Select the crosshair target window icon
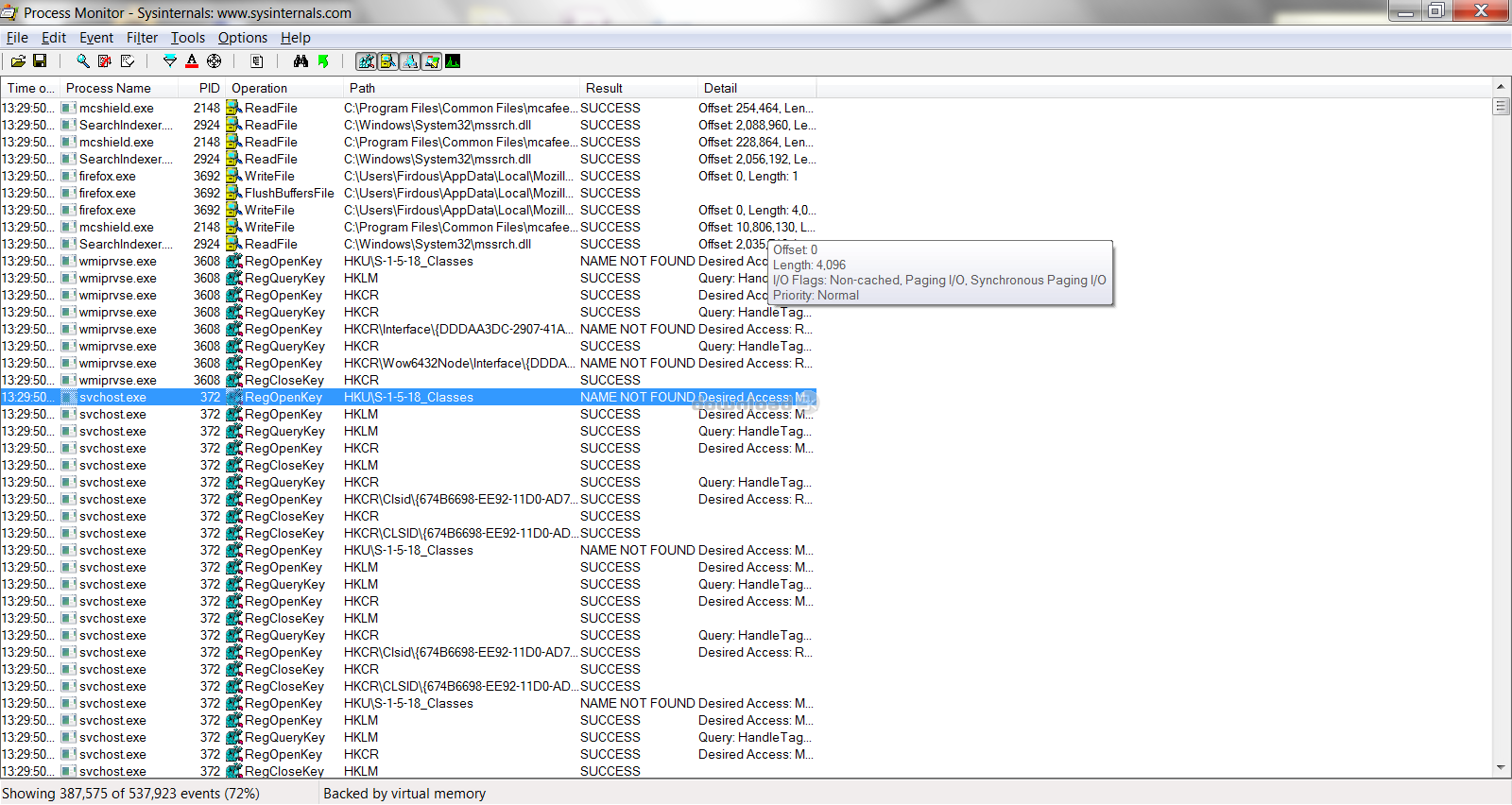 pyautogui.click(x=215, y=61)
